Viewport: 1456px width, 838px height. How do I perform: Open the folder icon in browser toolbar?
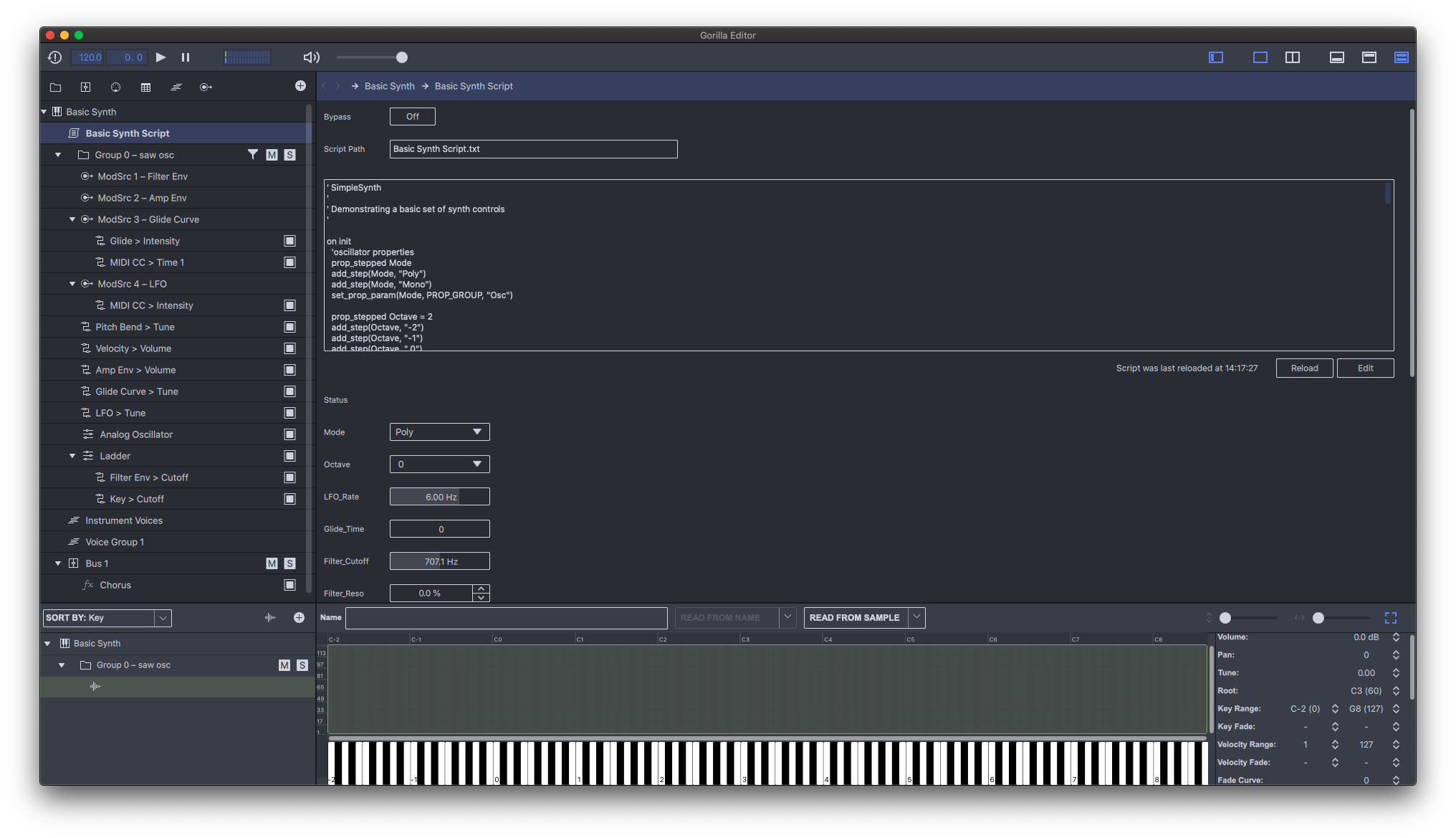pyautogui.click(x=55, y=87)
